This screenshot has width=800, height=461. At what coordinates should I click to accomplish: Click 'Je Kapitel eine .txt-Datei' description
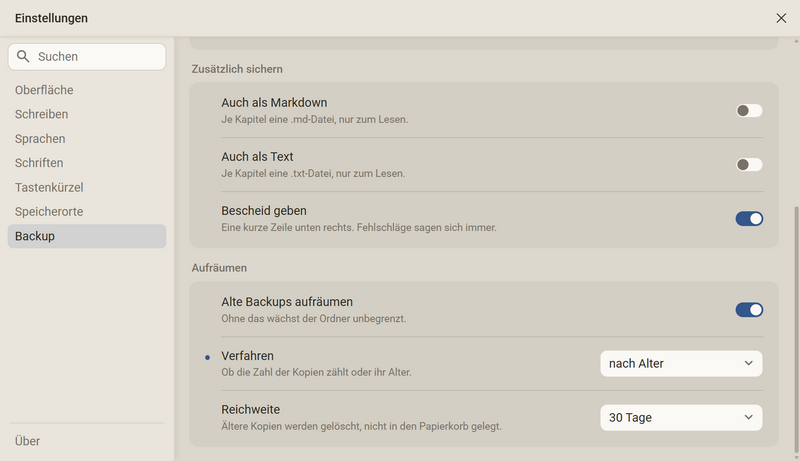(313, 173)
